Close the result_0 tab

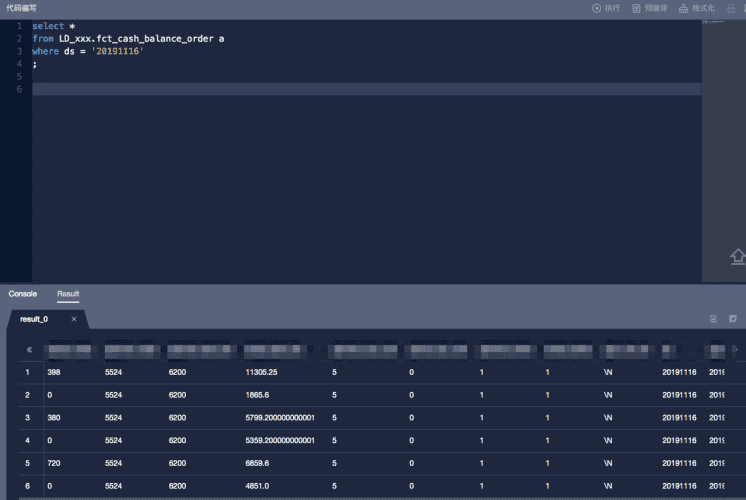tap(74, 319)
